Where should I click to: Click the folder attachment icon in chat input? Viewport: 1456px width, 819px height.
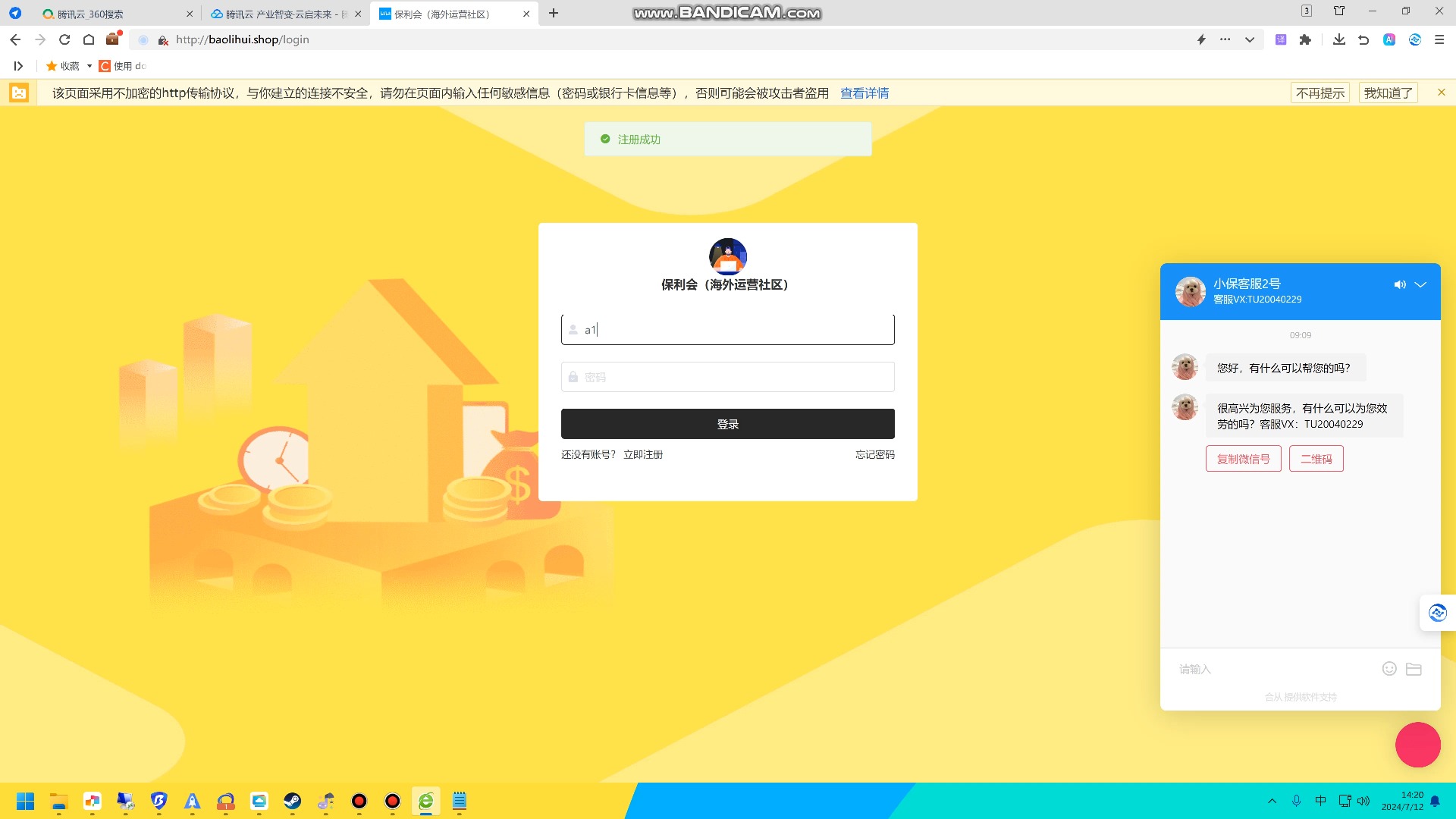pos(1414,669)
